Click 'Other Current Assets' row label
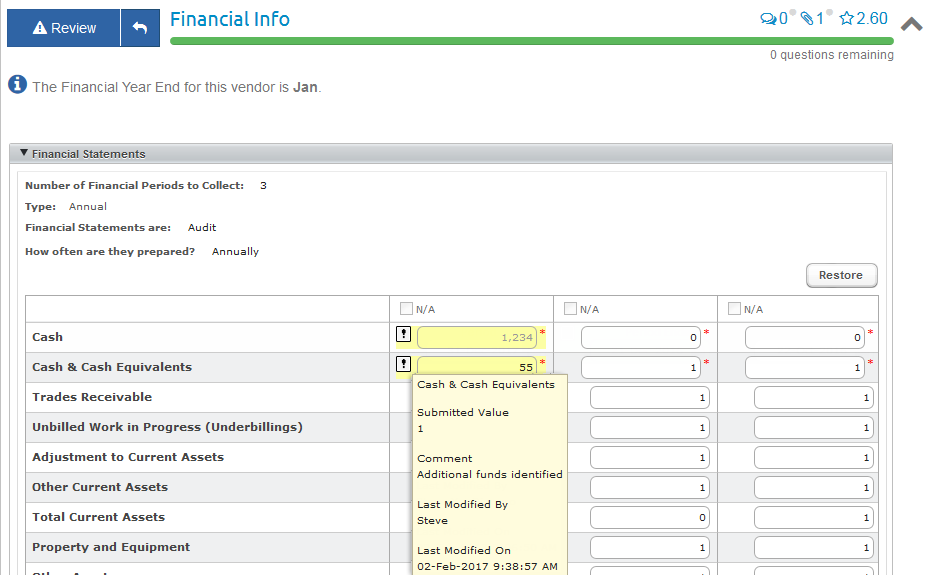This screenshot has height=575, width=930. 100,487
